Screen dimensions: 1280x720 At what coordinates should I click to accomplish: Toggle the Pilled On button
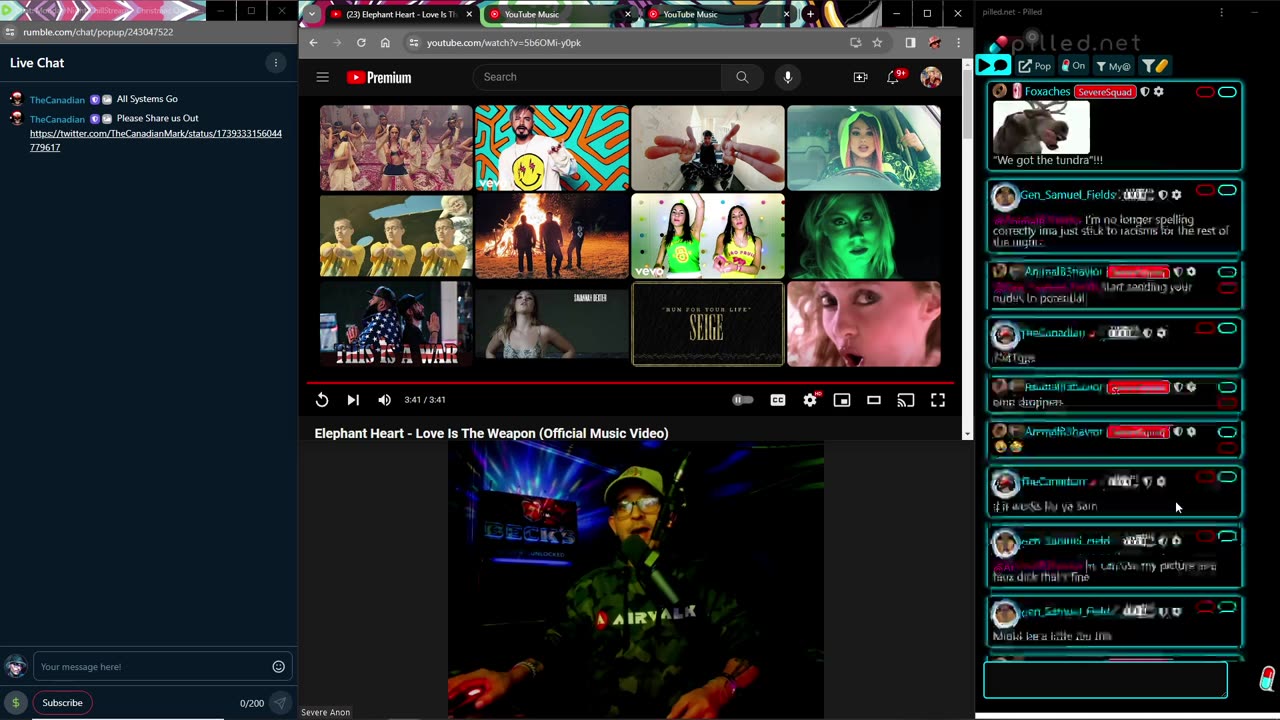[1073, 66]
